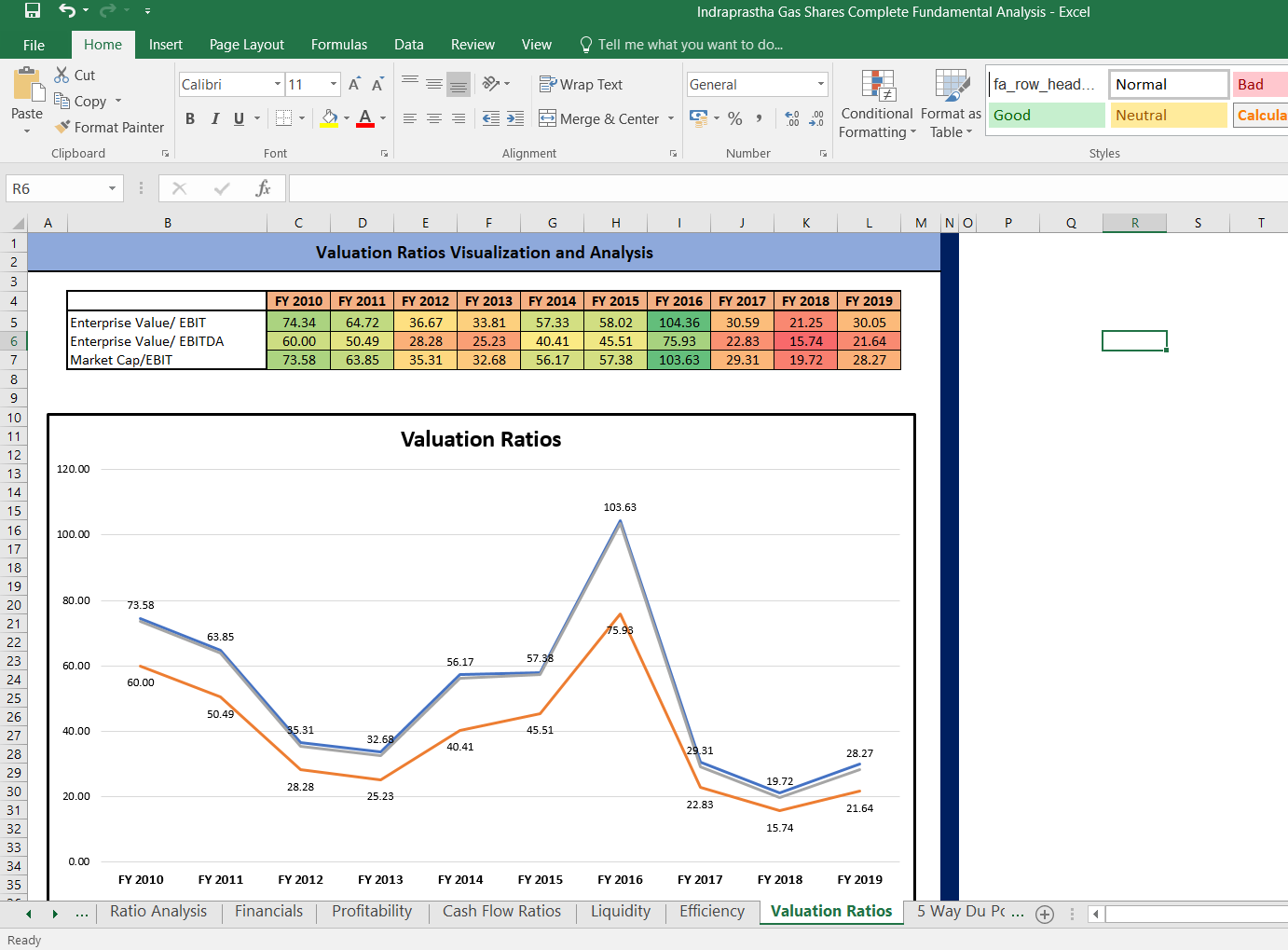Open the Profitability sheet tab
The height and width of the screenshot is (950, 1288).
click(x=372, y=912)
